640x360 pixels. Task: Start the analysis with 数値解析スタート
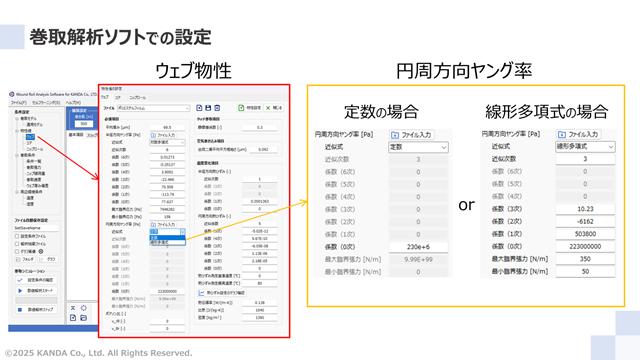click(x=36, y=291)
